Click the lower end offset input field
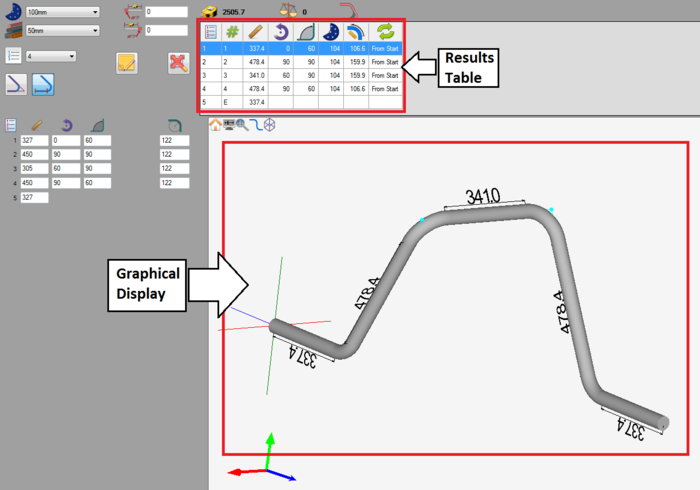This screenshot has height=490, width=700. pyautogui.click(x=167, y=30)
